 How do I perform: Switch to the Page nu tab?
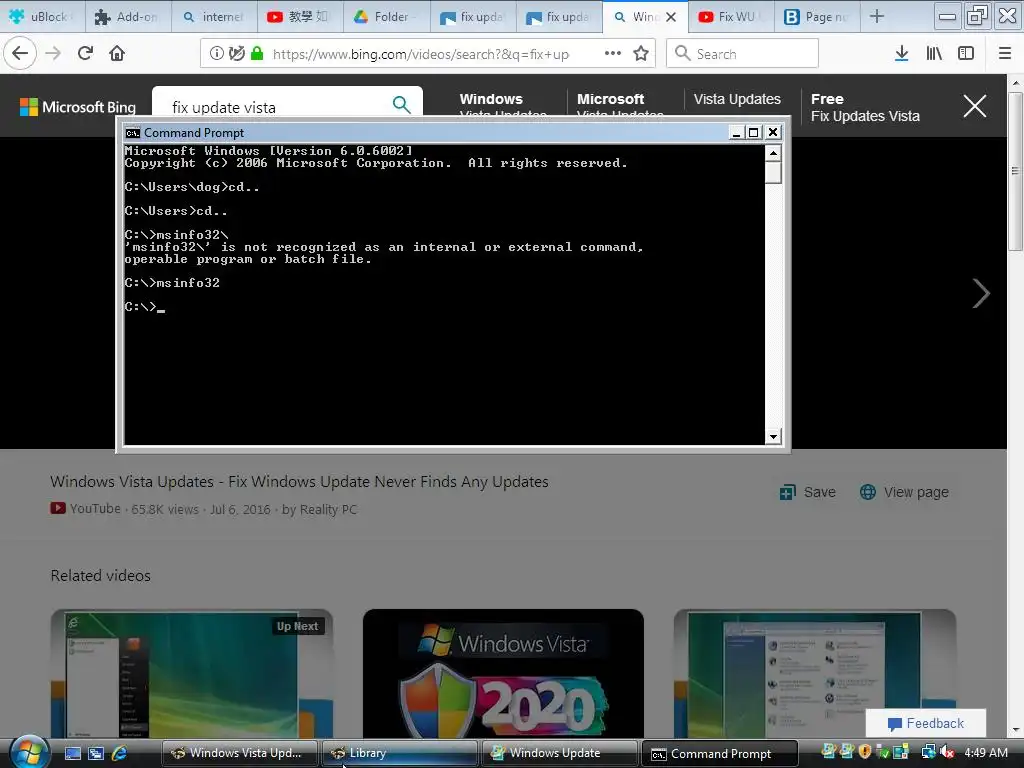(817, 17)
